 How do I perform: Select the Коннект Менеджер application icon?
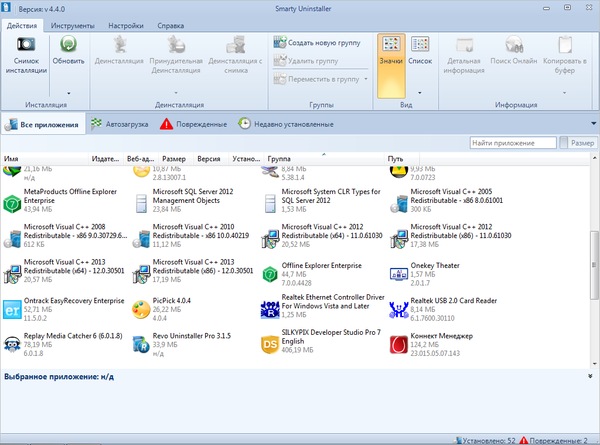[400, 344]
